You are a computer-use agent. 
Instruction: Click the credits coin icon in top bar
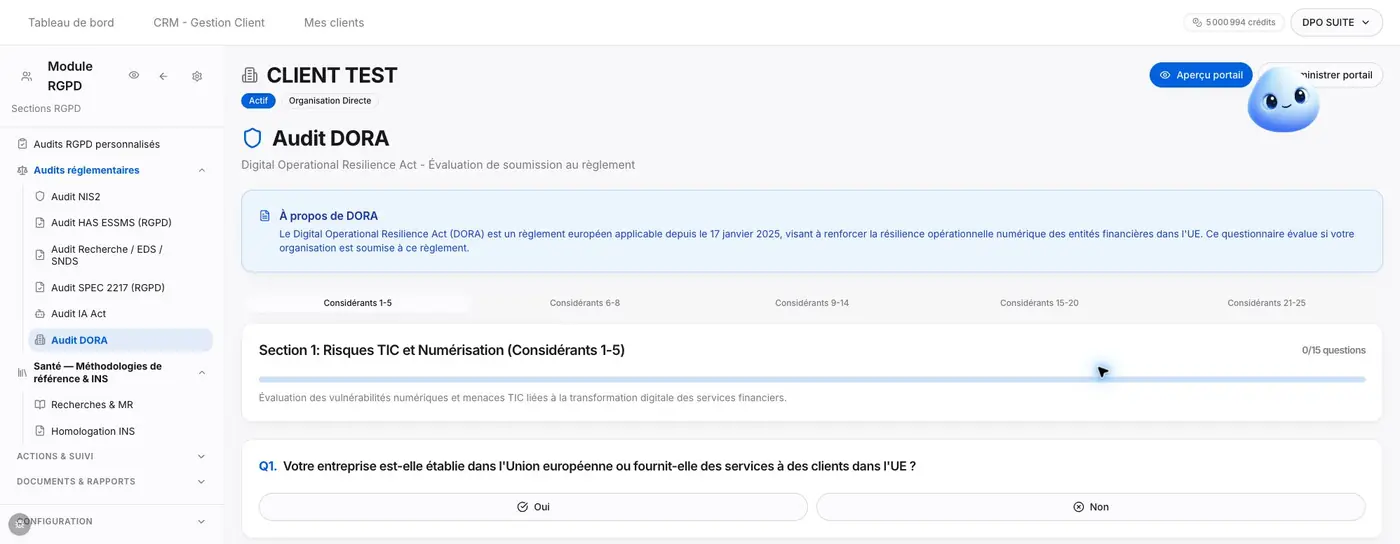pos(1198,22)
